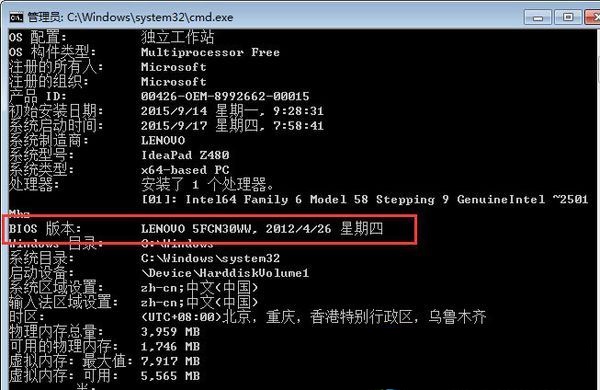Click the path 'C:\Windows\system32'
Screen dimensions: 600x390
click(x=210, y=258)
